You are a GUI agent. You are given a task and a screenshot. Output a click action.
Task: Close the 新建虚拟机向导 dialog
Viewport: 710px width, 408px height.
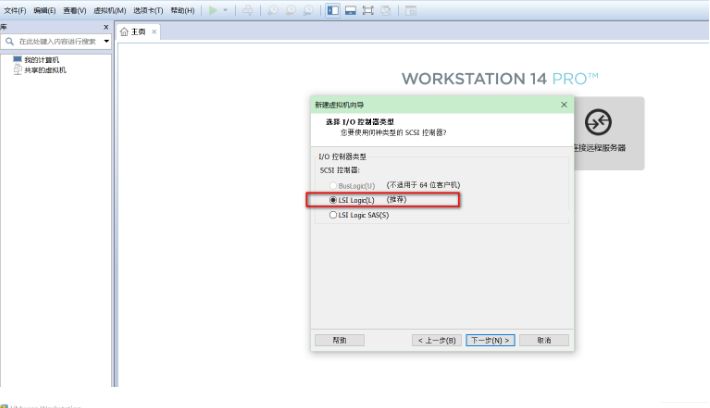pyautogui.click(x=564, y=105)
